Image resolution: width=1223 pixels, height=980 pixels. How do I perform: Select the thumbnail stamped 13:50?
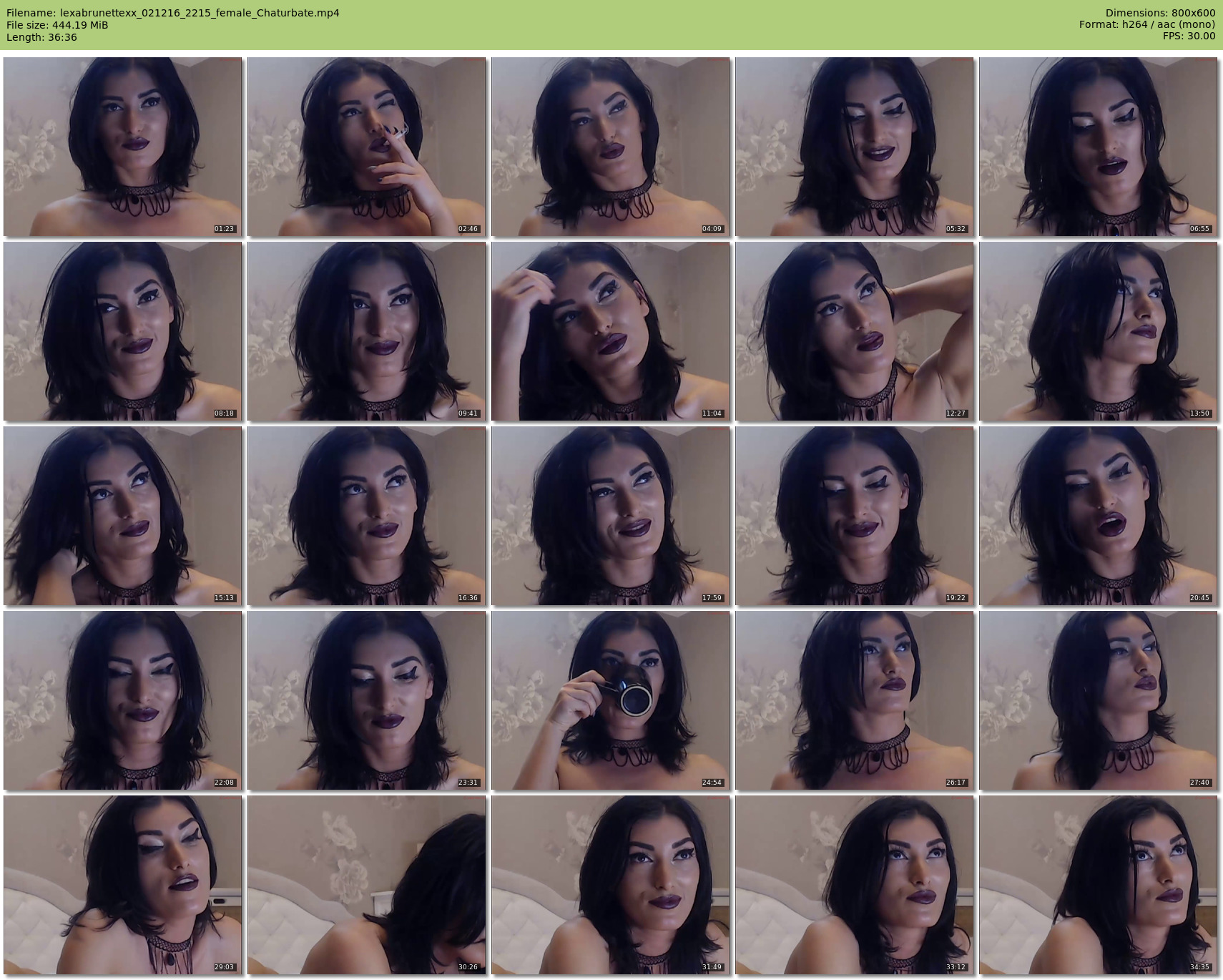1099,331
